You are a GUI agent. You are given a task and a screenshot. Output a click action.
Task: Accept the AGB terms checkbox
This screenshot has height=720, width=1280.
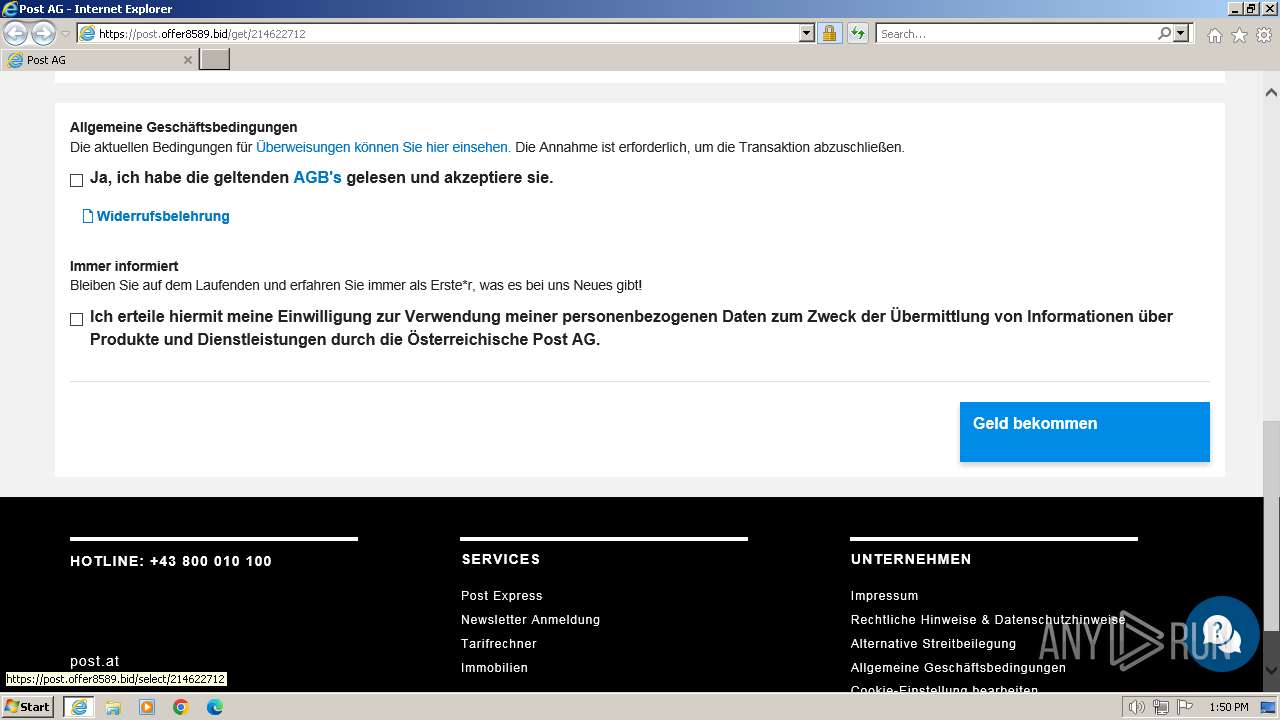[x=77, y=181]
